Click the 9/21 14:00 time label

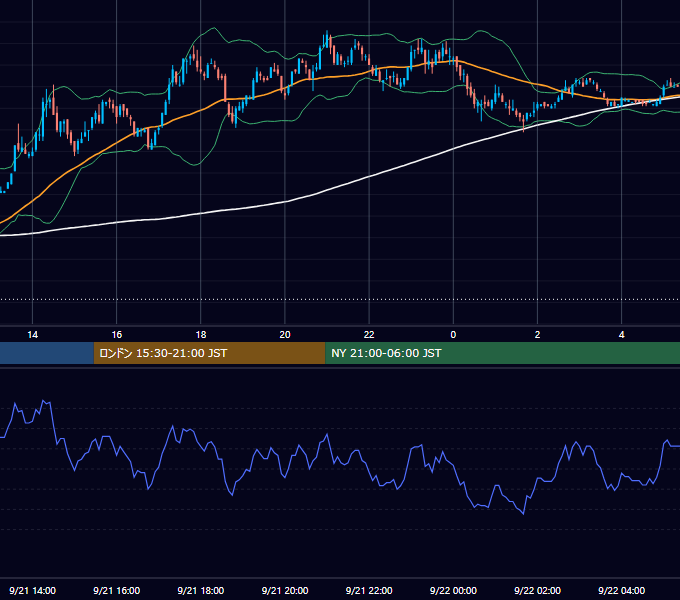point(33,590)
